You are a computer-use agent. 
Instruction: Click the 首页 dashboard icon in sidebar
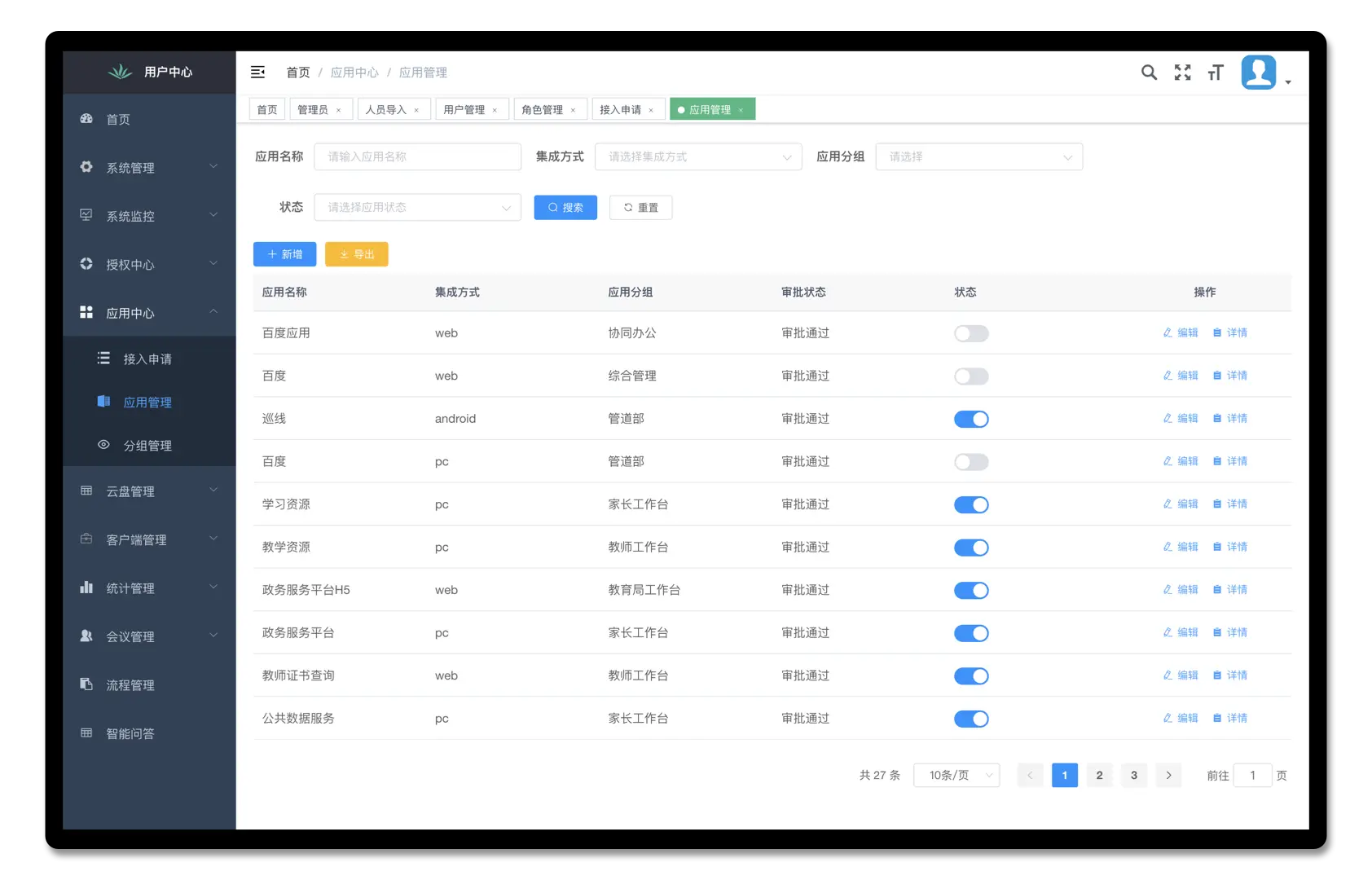pyautogui.click(x=86, y=118)
